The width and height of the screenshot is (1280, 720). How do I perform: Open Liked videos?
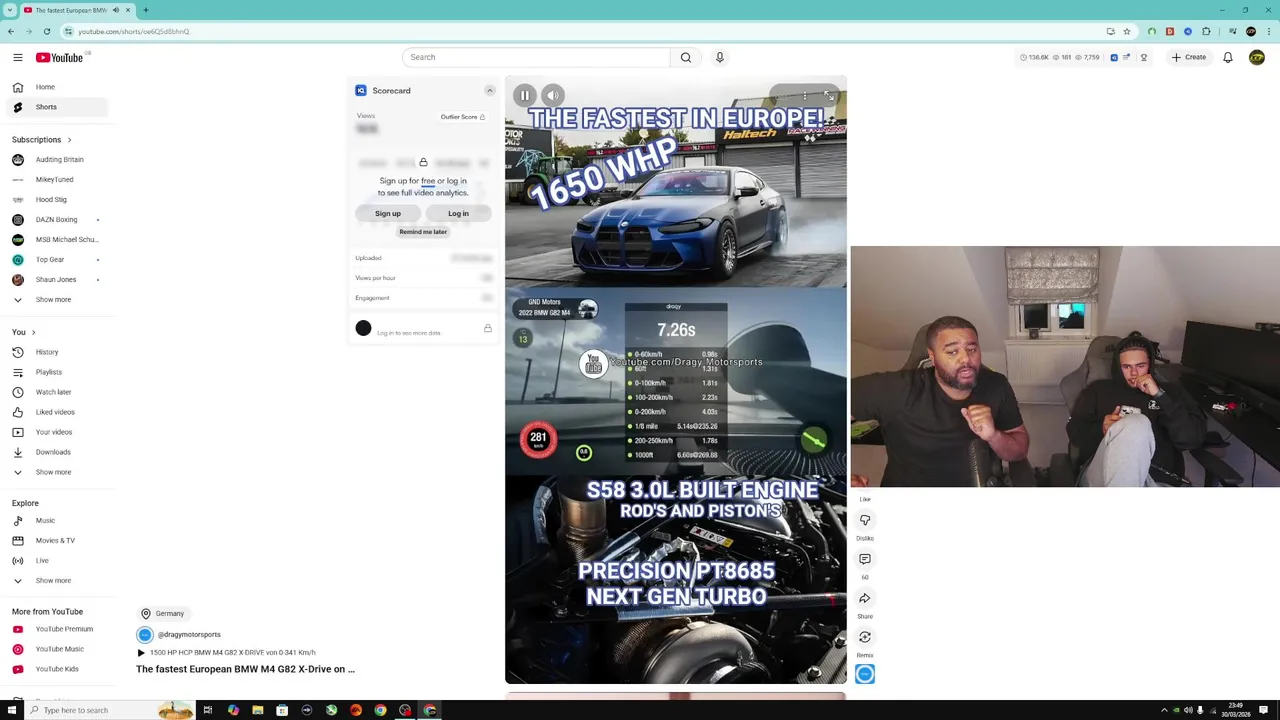(x=56, y=412)
